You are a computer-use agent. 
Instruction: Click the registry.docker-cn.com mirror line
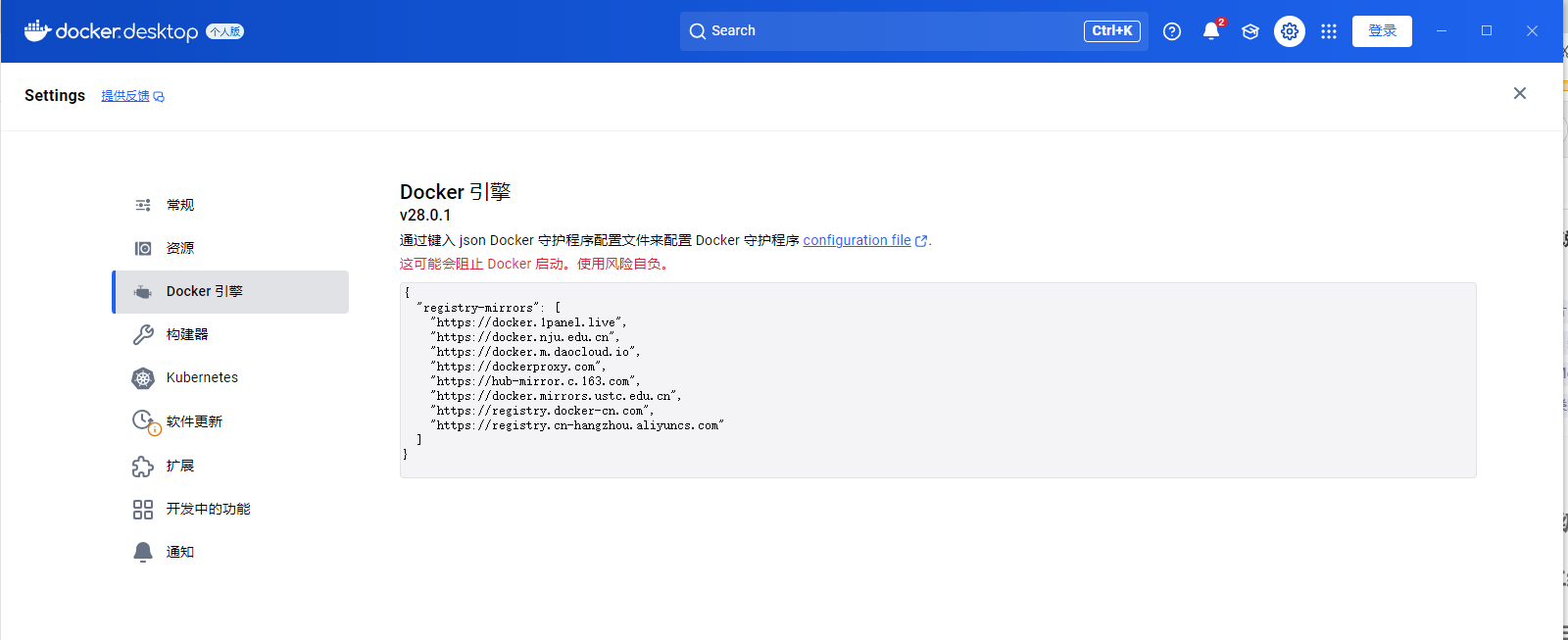click(x=542, y=411)
